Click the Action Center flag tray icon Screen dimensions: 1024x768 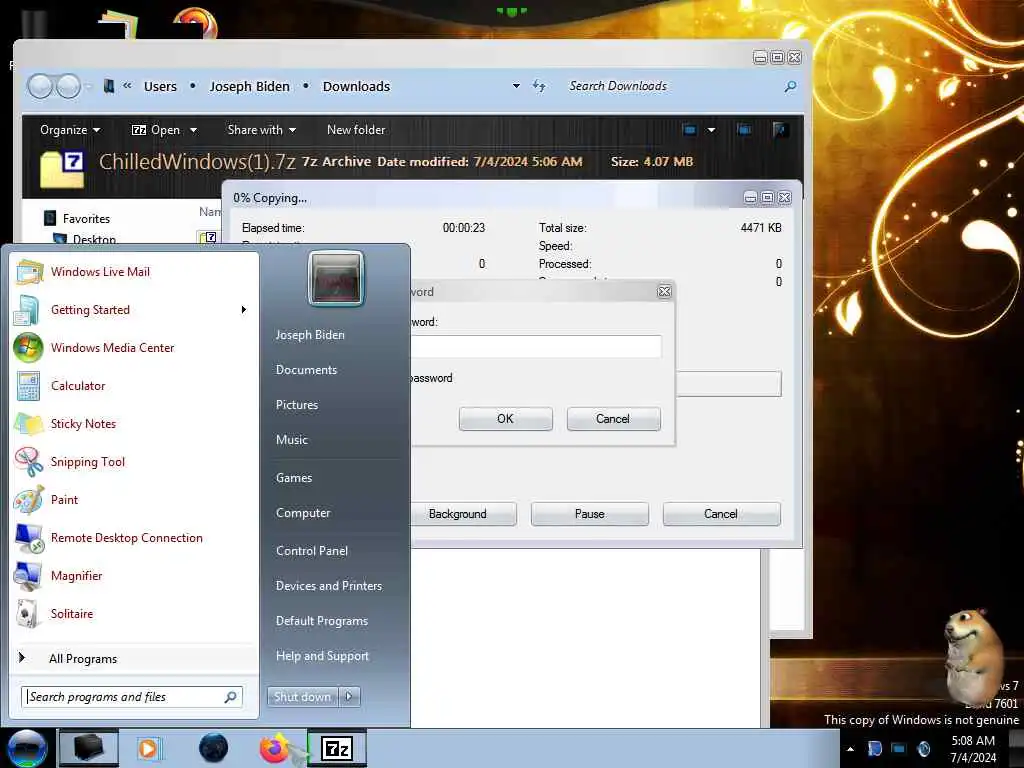pyautogui.click(x=875, y=749)
